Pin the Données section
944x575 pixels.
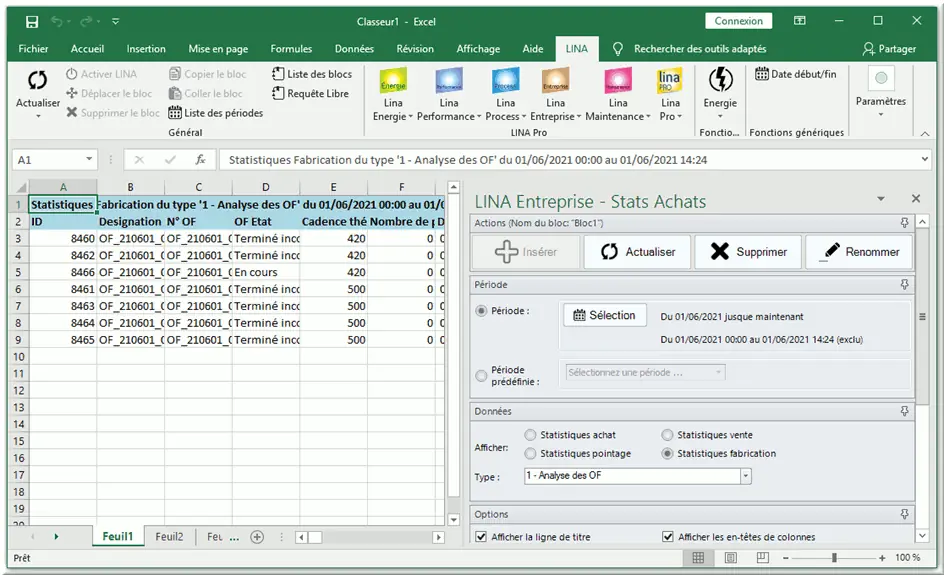tap(904, 411)
